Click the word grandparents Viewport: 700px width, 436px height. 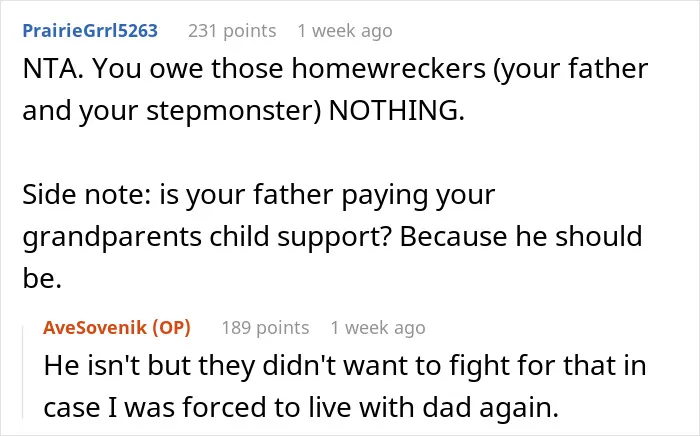112,237
